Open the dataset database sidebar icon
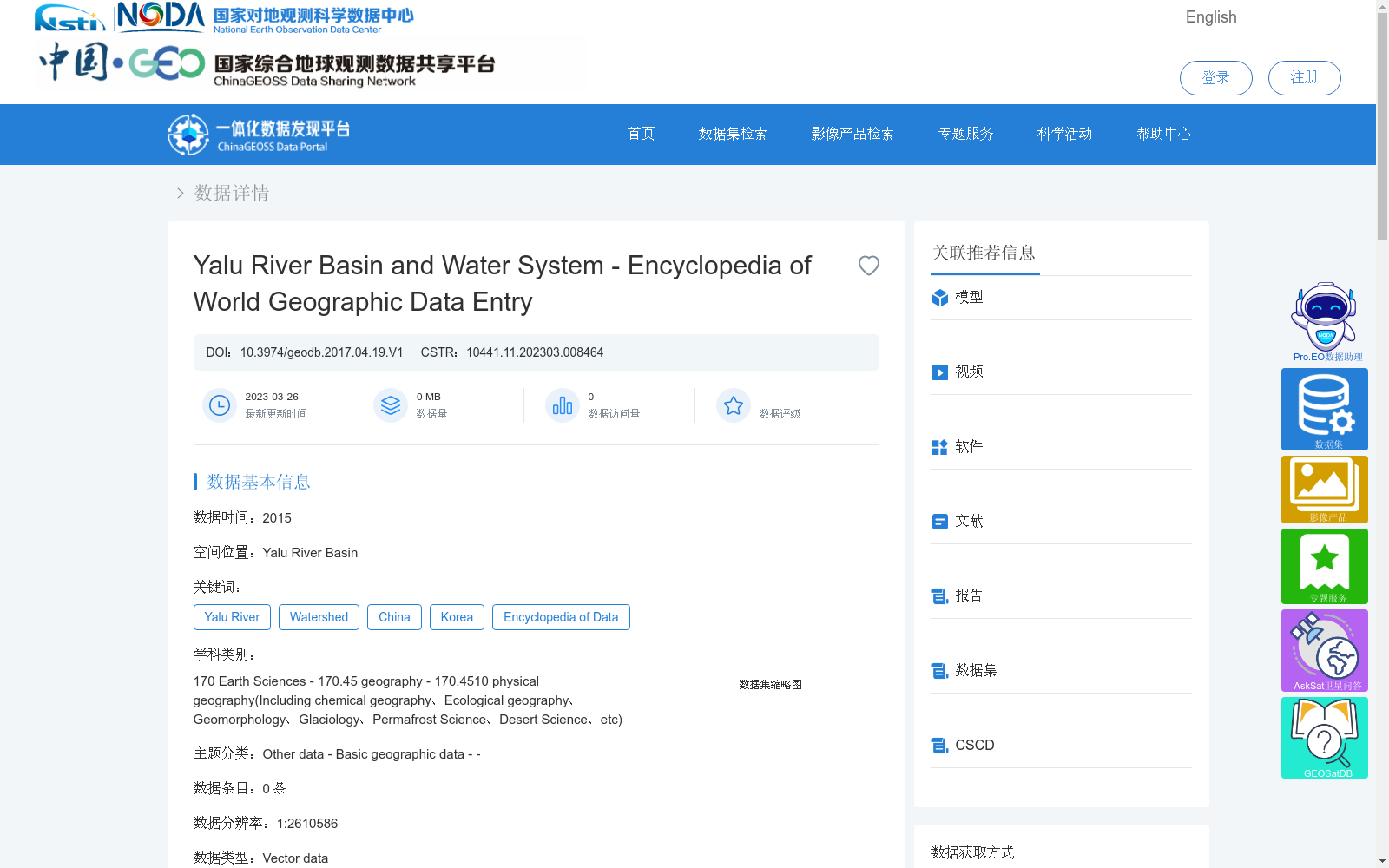 (x=1325, y=410)
